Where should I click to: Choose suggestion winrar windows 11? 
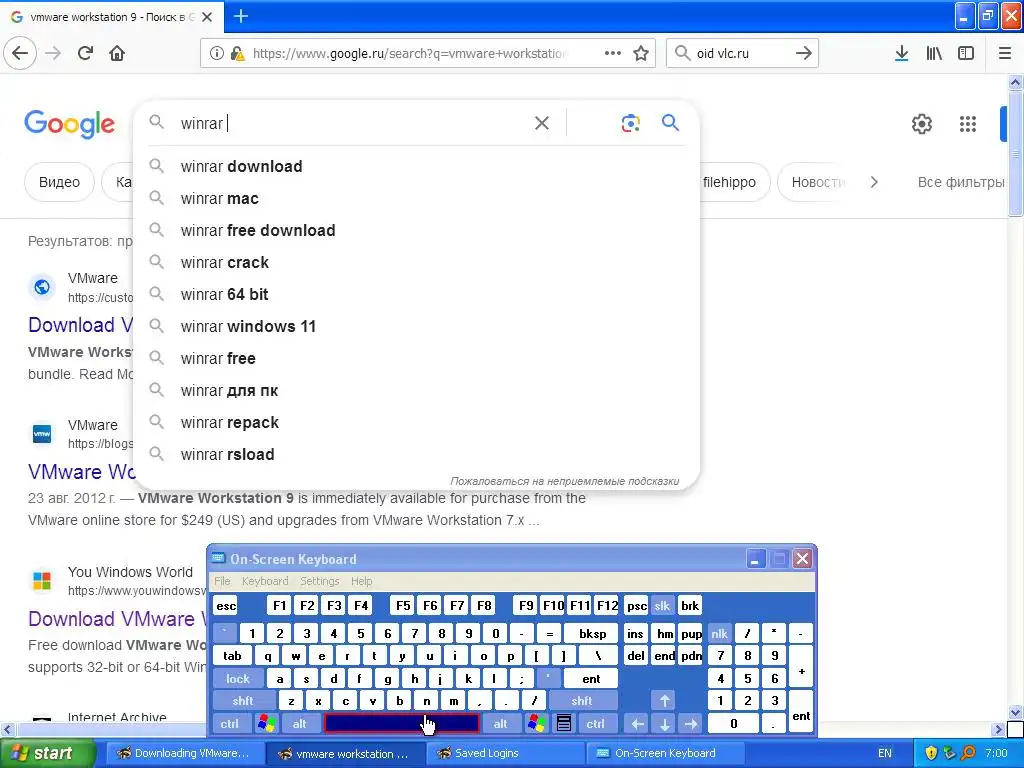[x=416, y=327]
